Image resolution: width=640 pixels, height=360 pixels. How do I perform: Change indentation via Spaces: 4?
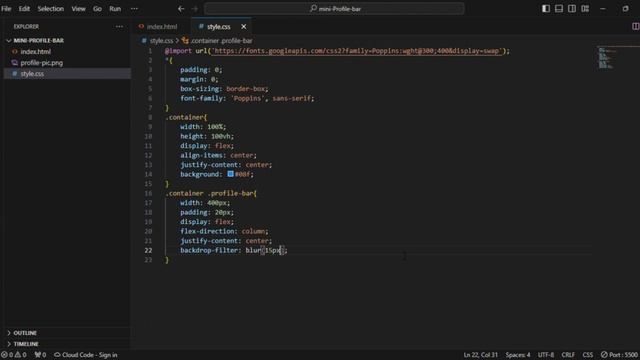518,355
